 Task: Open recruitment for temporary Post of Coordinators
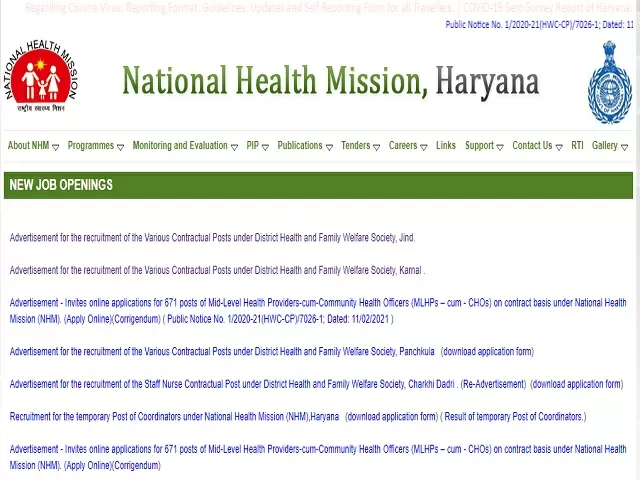pos(174,417)
